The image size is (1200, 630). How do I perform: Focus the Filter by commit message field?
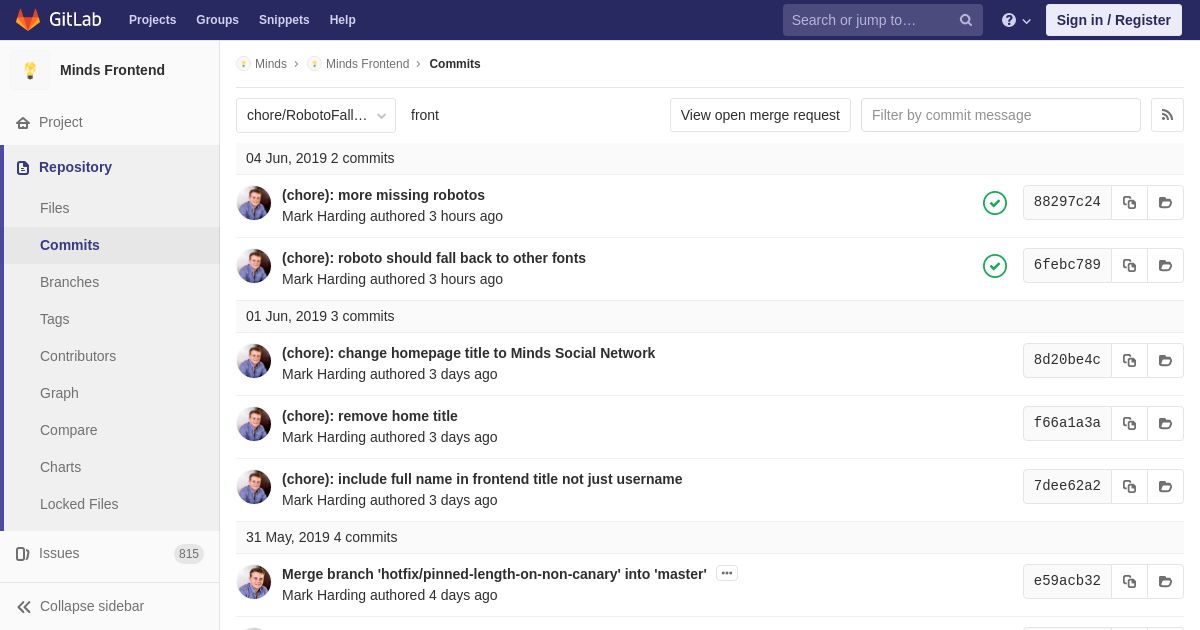(x=1001, y=115)
